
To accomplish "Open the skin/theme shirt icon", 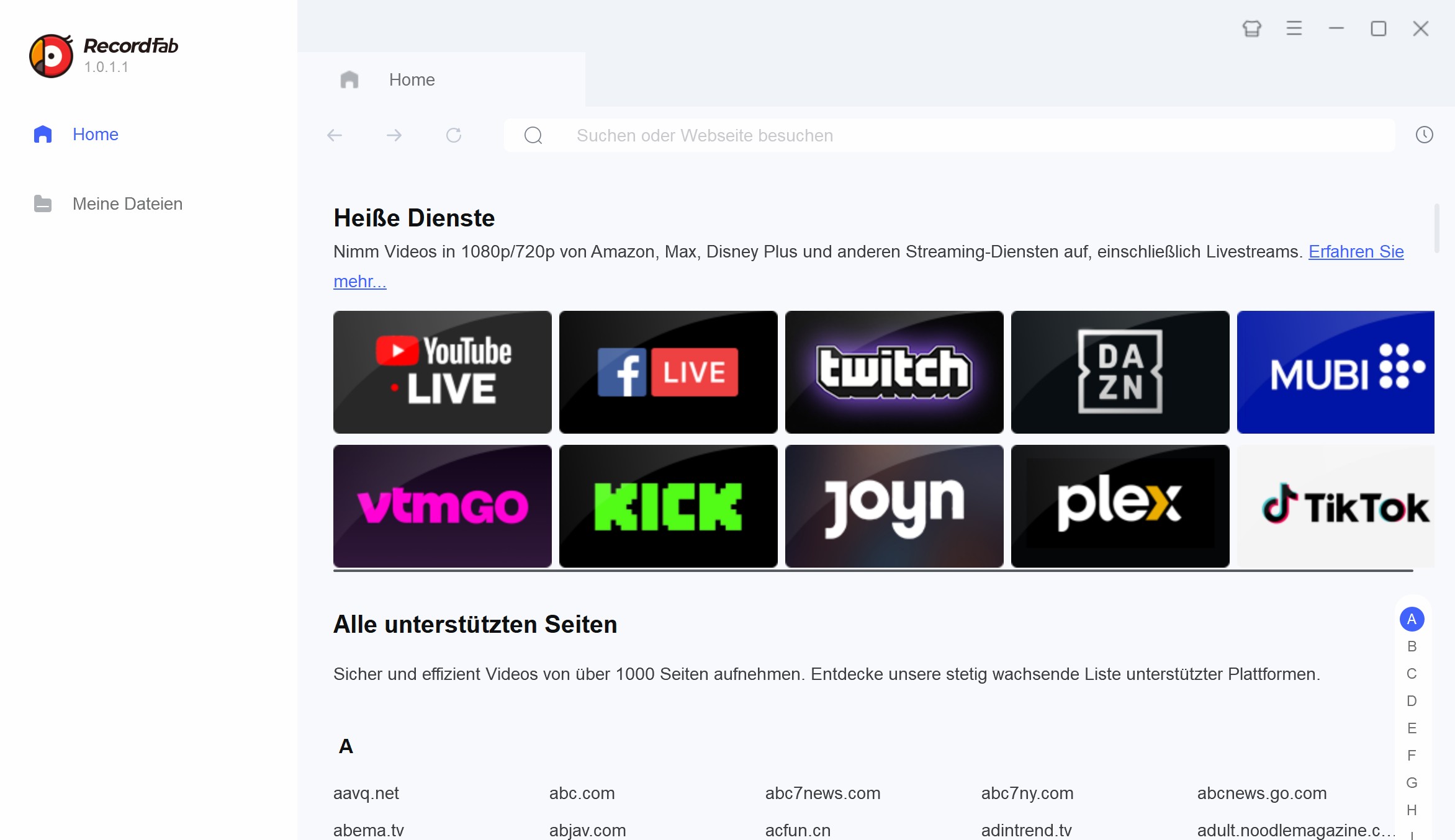I will (x=1251, y=29).
